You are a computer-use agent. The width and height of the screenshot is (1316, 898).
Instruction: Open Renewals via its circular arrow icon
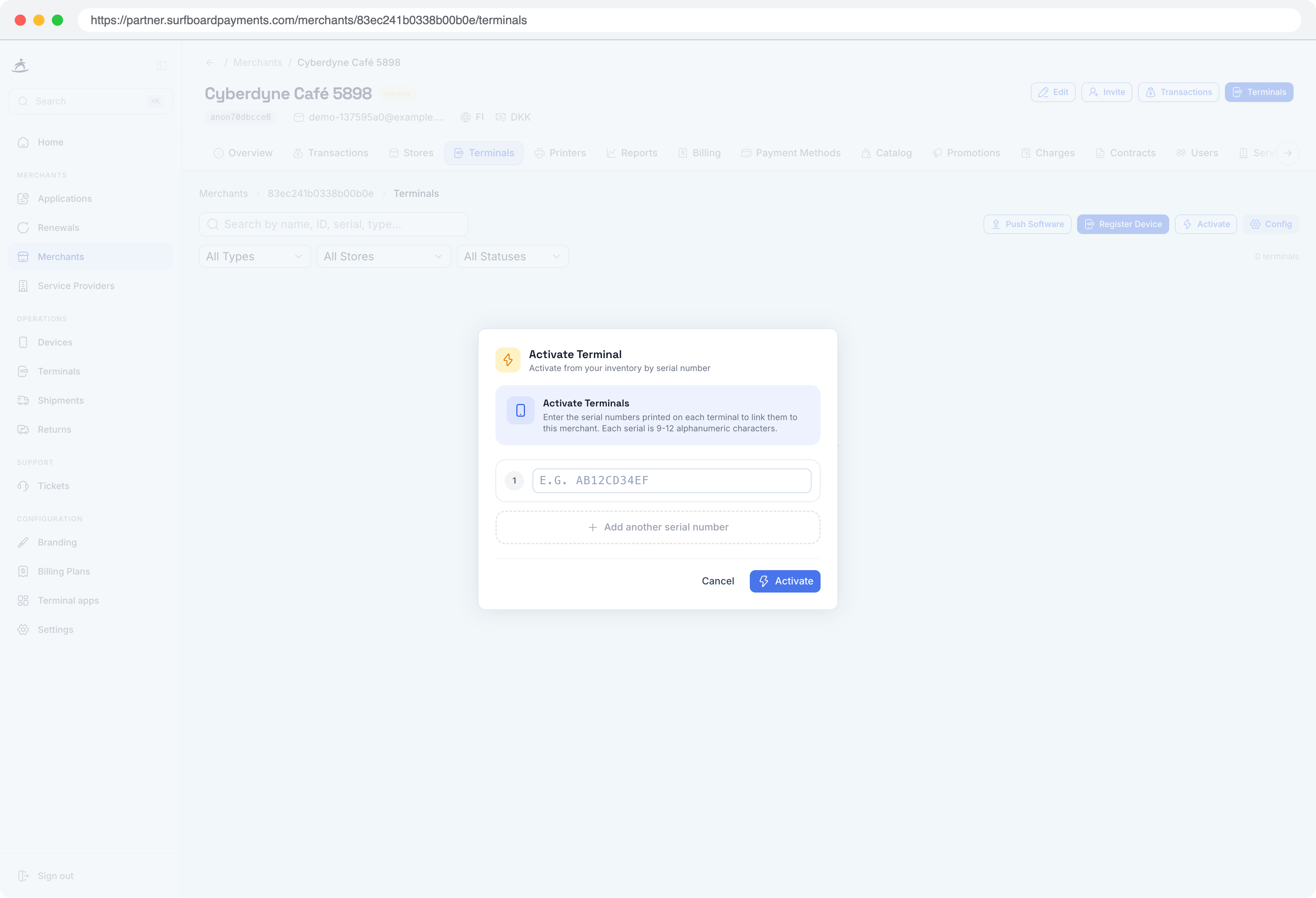[23, 228]
